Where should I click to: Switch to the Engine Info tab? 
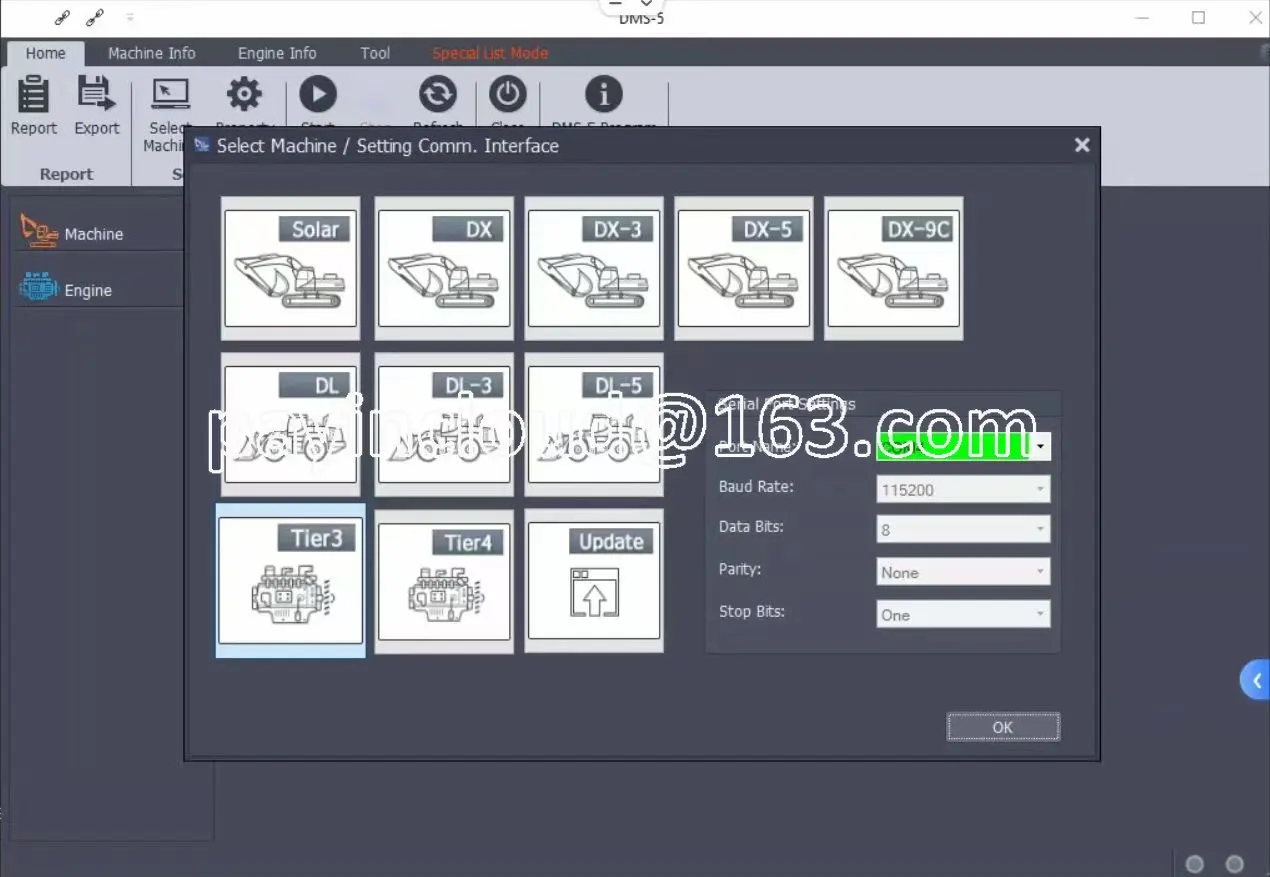pyautogui.click(x=277, y=53)
